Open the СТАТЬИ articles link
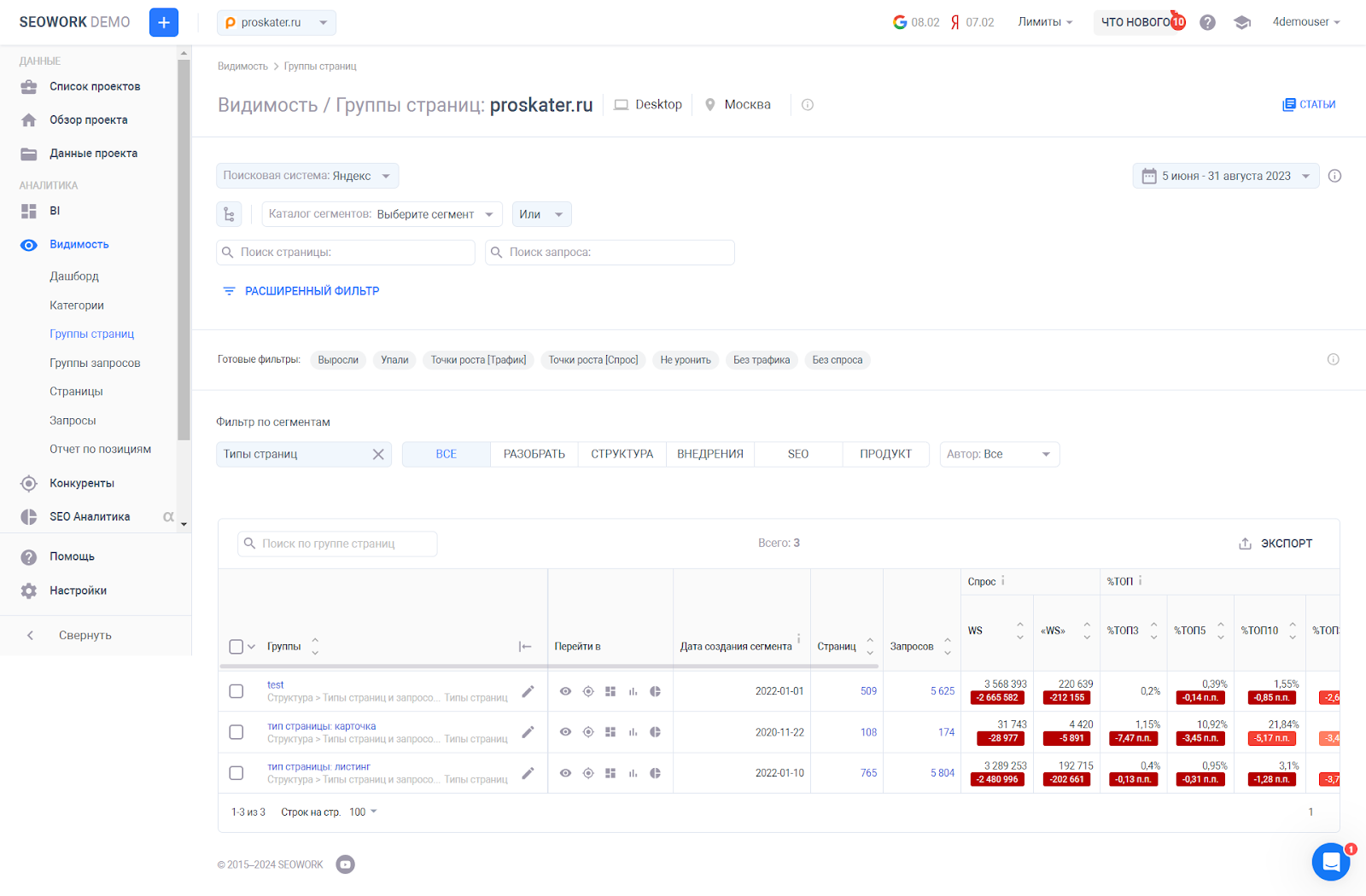1366x896 pixels. [1309, 104]
